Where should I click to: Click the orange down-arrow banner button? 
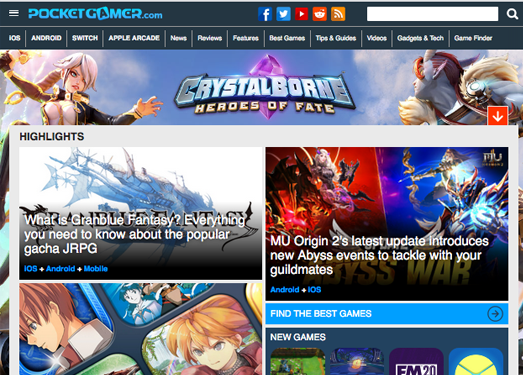point(498,116)
